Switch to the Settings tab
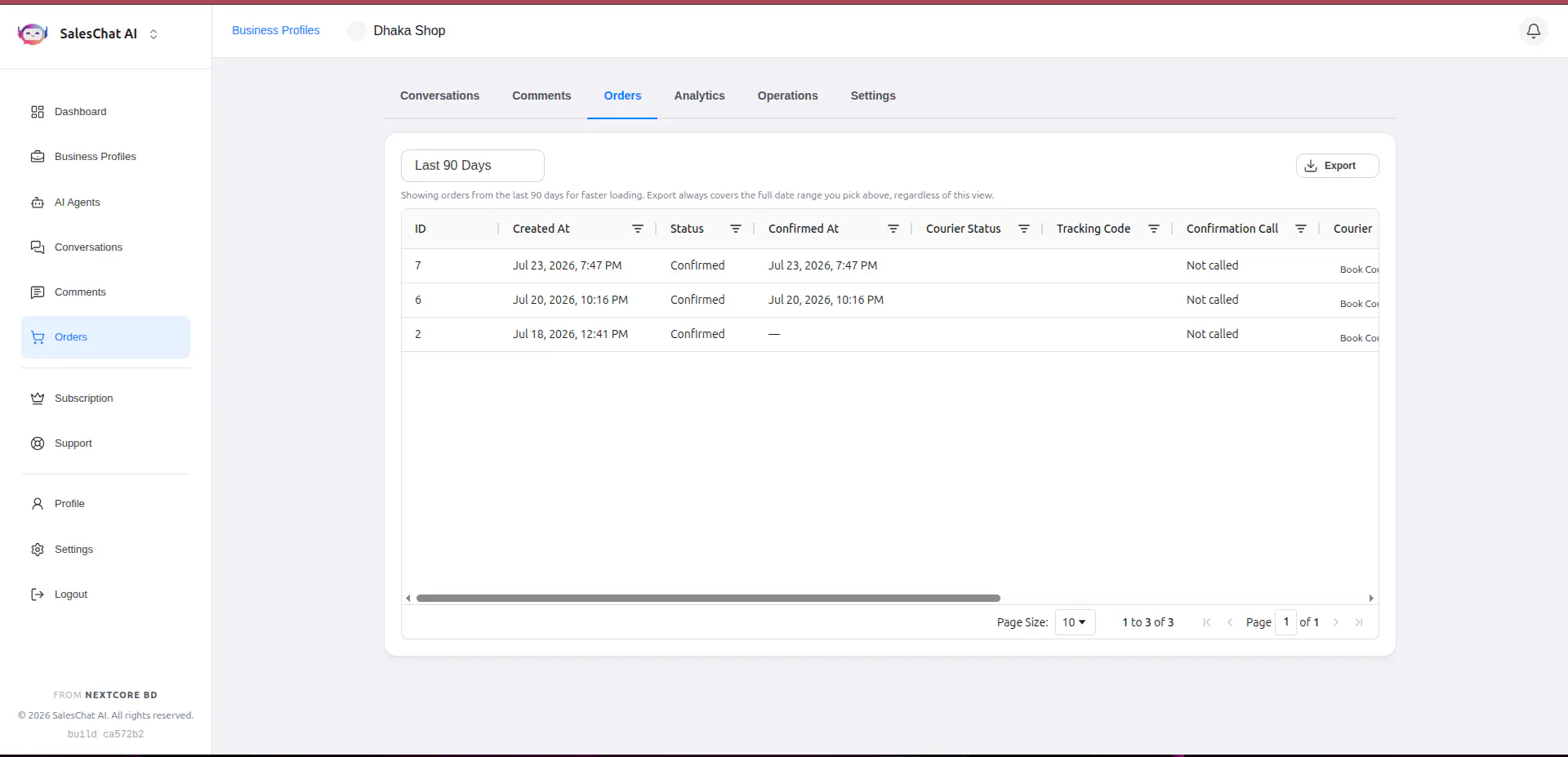 (873, 96)
